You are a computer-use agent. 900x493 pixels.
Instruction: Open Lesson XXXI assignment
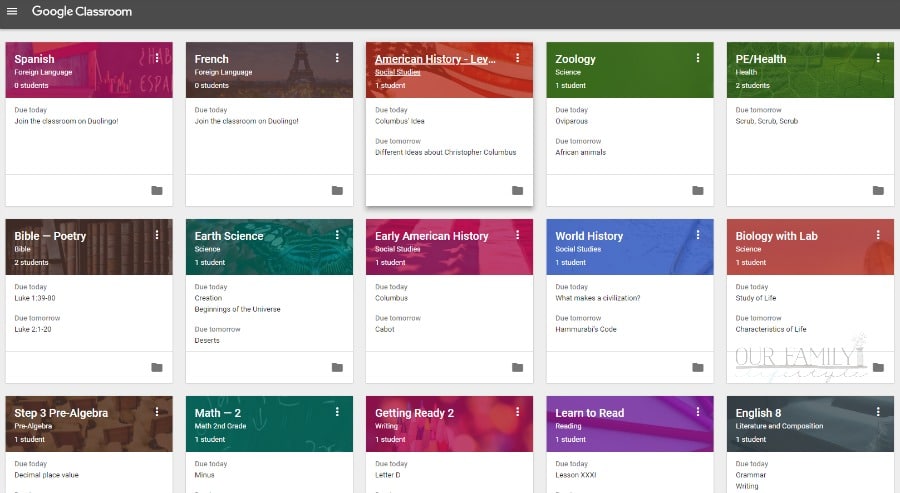(x=576, y=475)
